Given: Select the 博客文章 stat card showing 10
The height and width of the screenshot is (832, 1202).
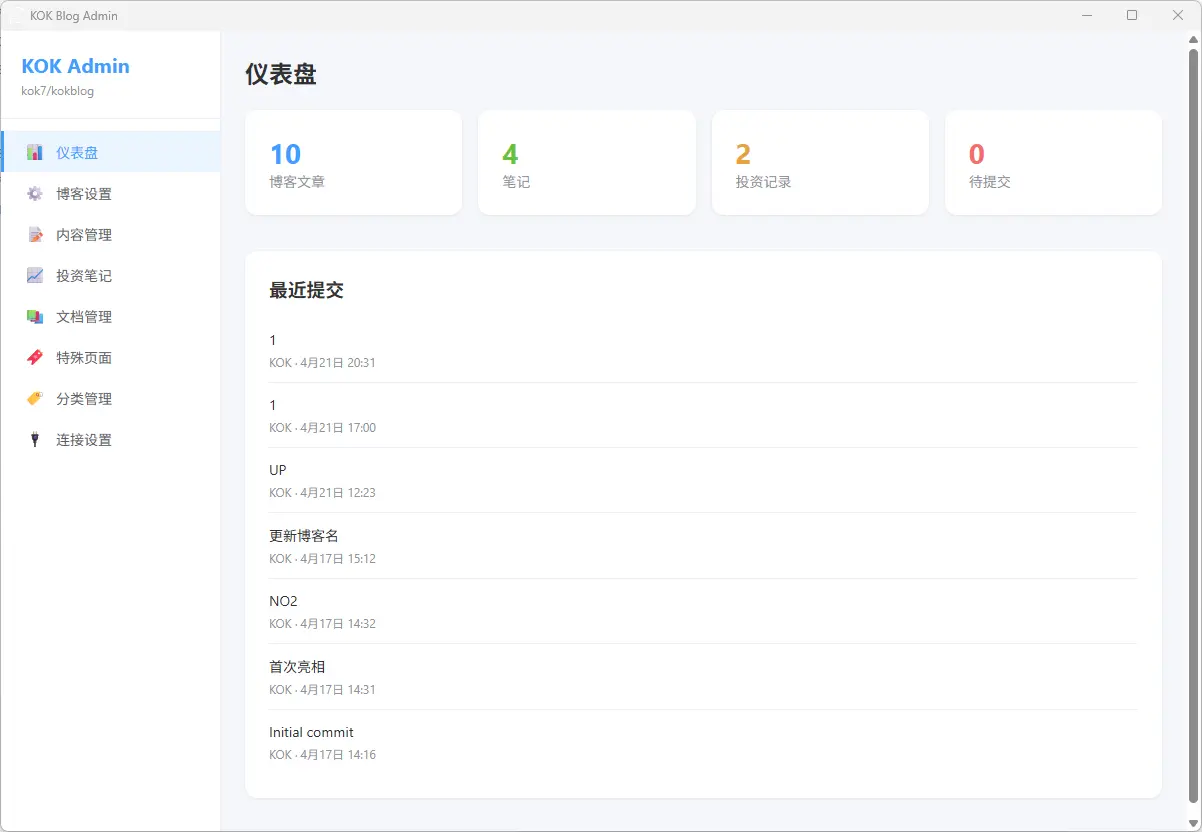Looking at the screenshot, I should tap(353, 163).
